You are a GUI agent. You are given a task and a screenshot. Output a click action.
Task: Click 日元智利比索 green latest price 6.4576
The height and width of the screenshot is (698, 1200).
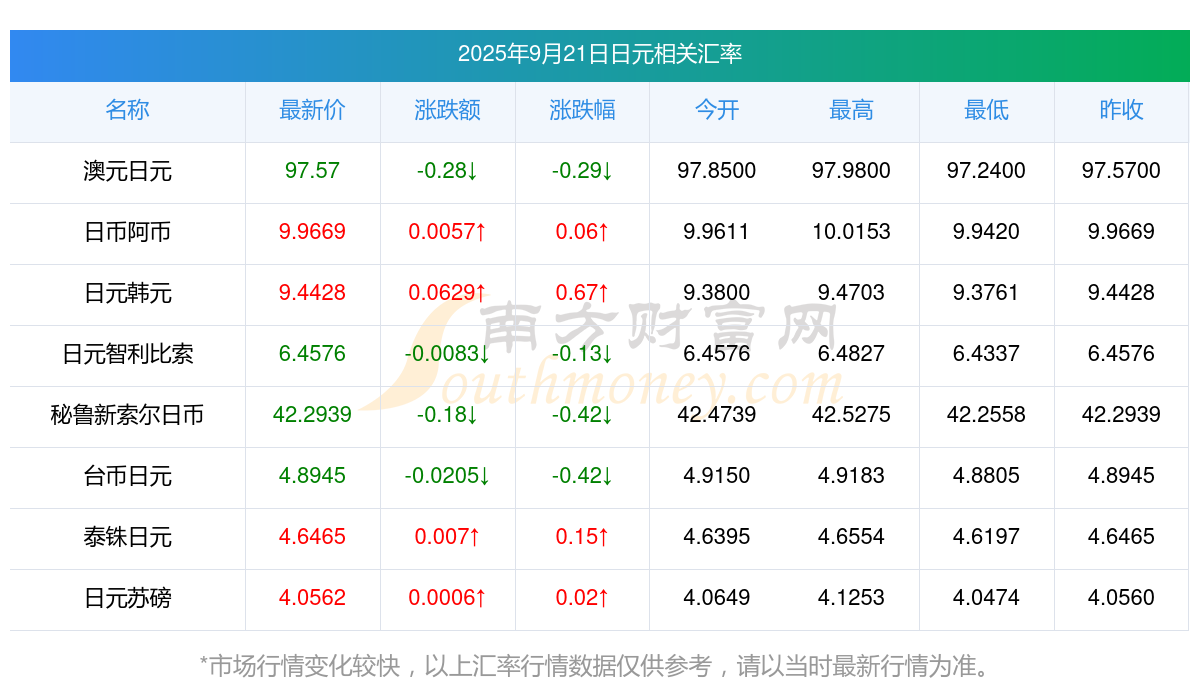(313, 354)
